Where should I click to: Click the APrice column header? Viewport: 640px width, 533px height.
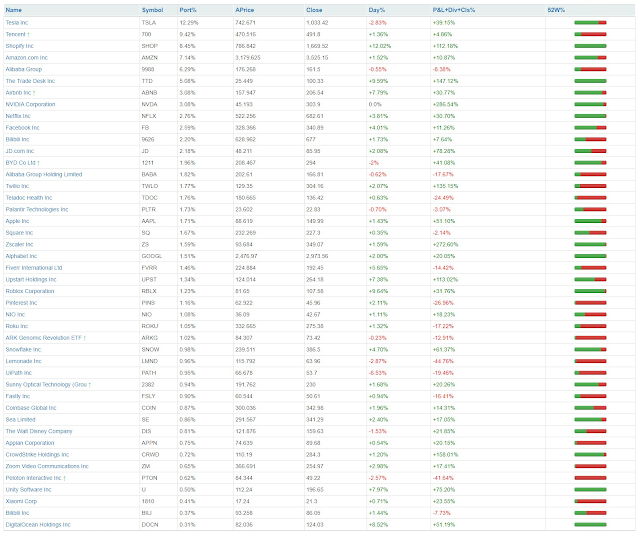point(244,10)
